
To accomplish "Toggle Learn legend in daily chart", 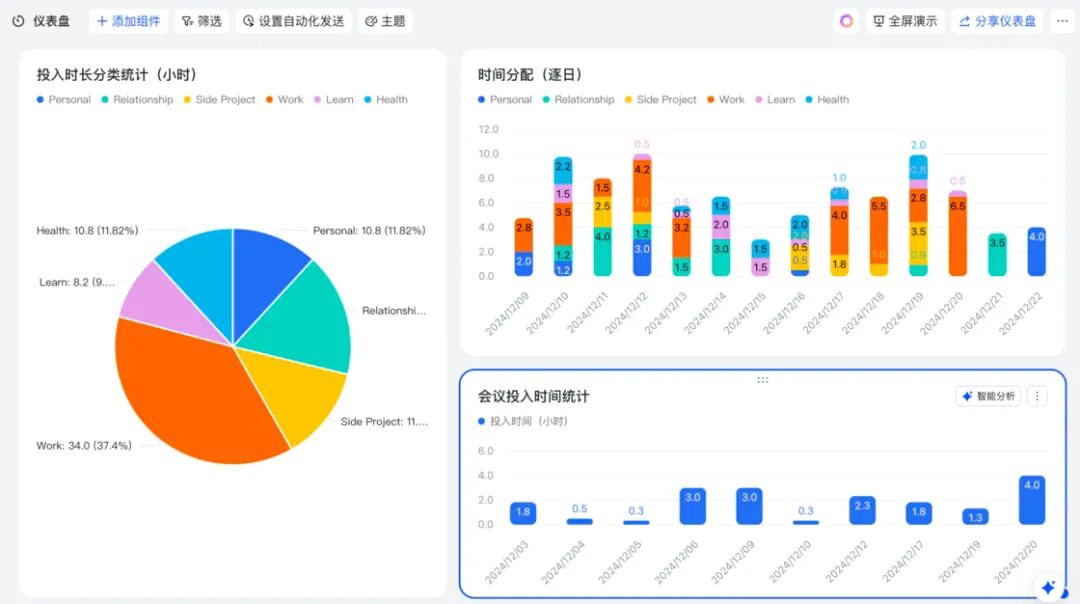I will coord(776,99).
